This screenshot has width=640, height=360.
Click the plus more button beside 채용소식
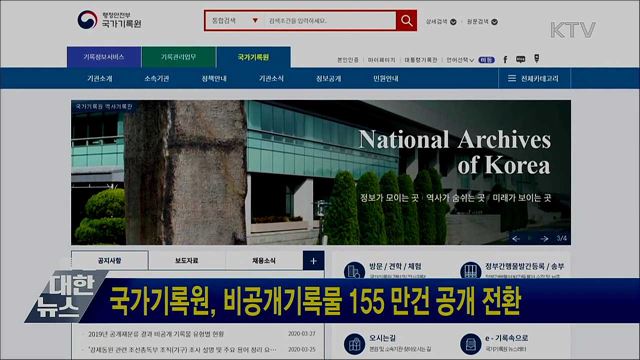[x=313, y=260]
